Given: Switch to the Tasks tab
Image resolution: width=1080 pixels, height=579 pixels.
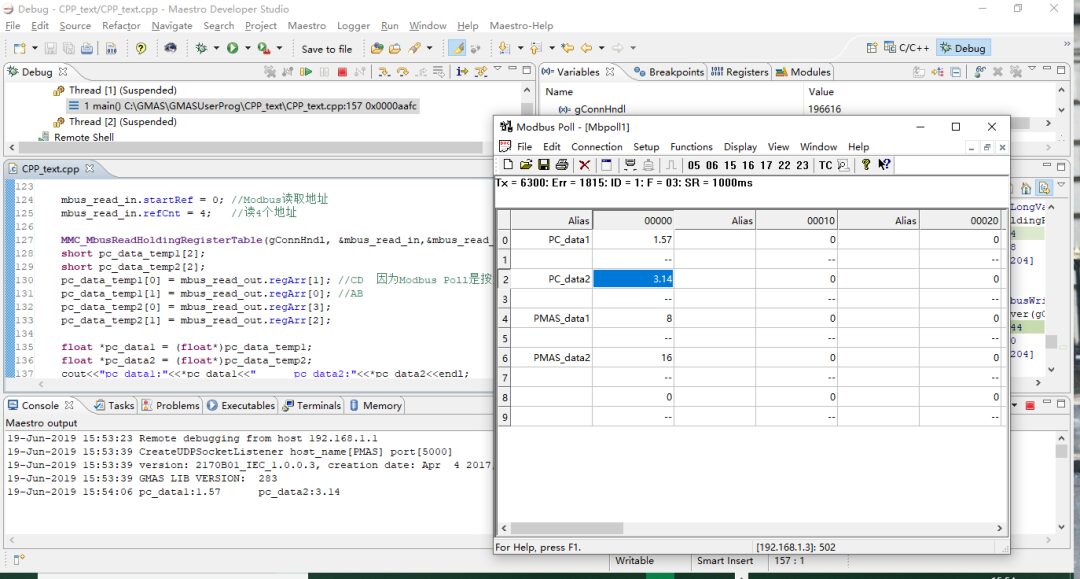Looking at the screenshot, I should (114, 406).
